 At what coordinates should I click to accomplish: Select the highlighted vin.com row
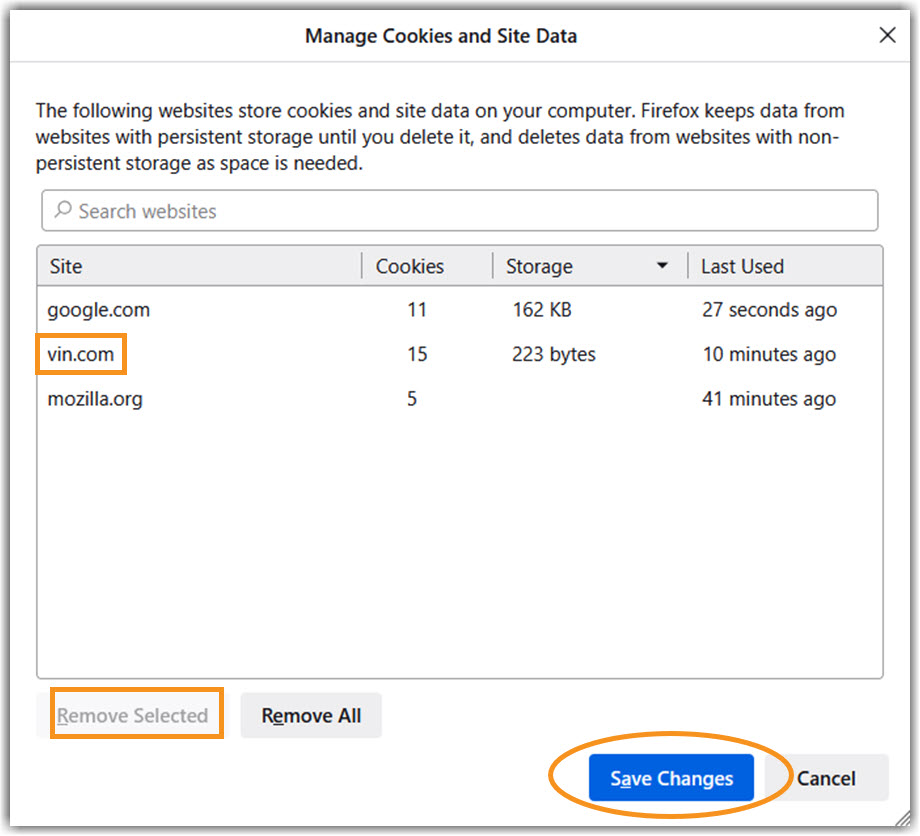coord(80,354)
